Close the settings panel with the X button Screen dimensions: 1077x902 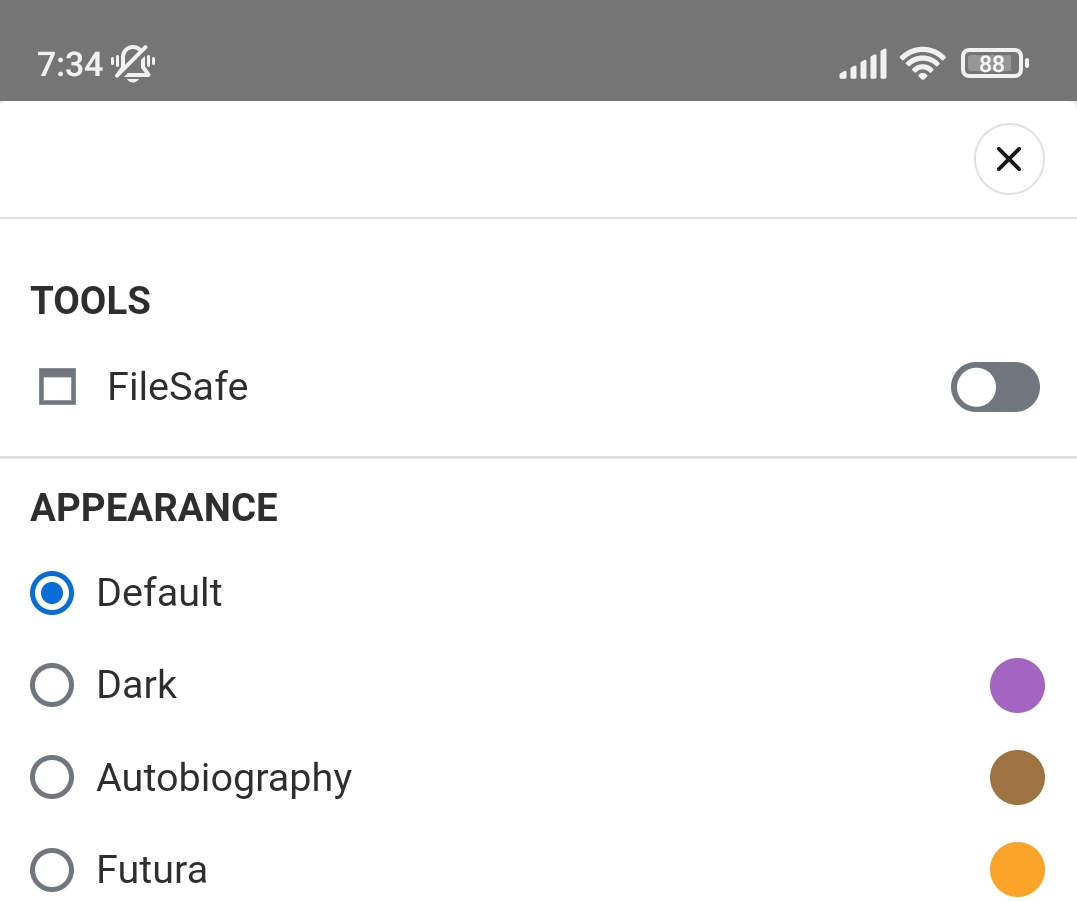pos(1009,159)
